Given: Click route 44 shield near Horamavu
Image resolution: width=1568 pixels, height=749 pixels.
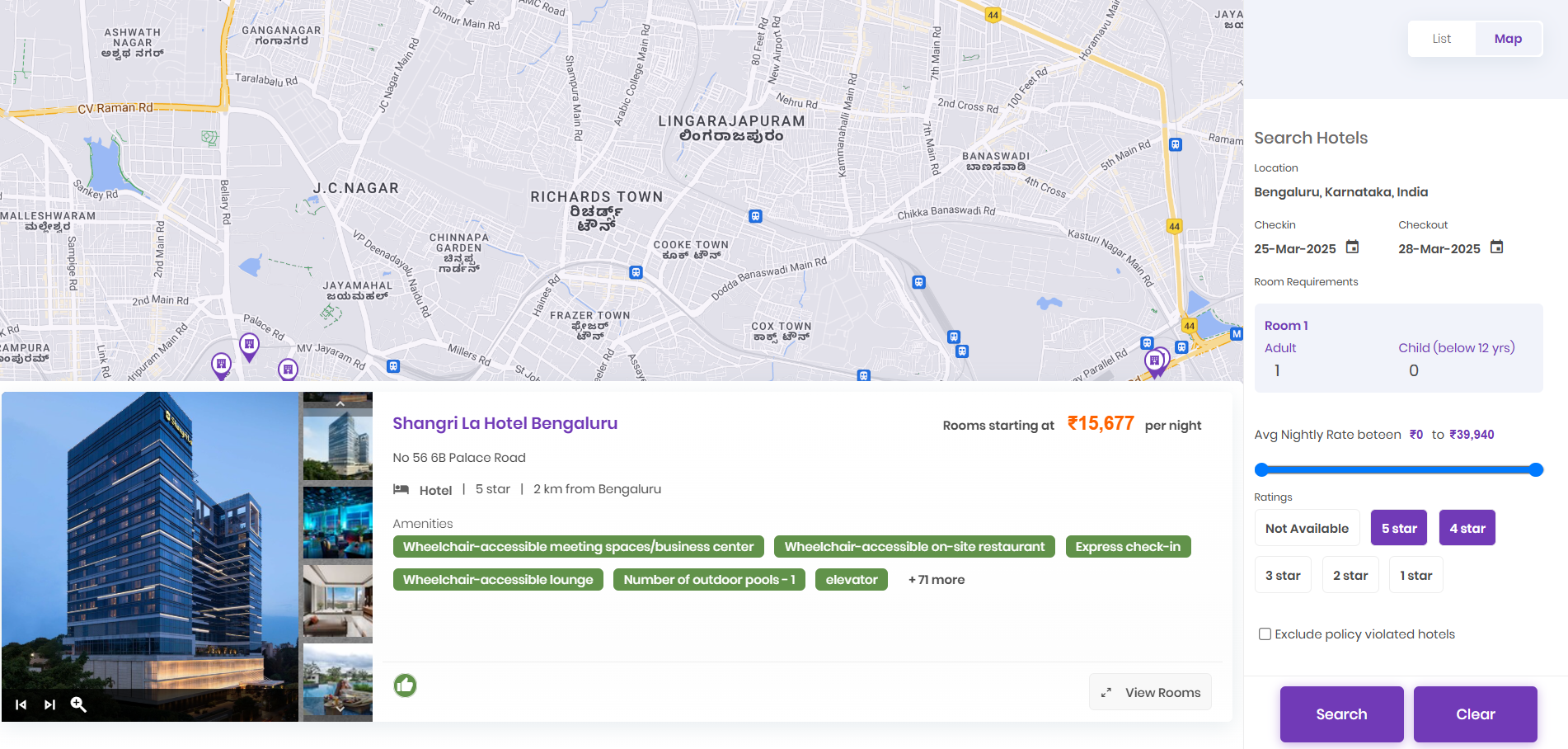Looking at the screenshot, I should tap(993, 15).
